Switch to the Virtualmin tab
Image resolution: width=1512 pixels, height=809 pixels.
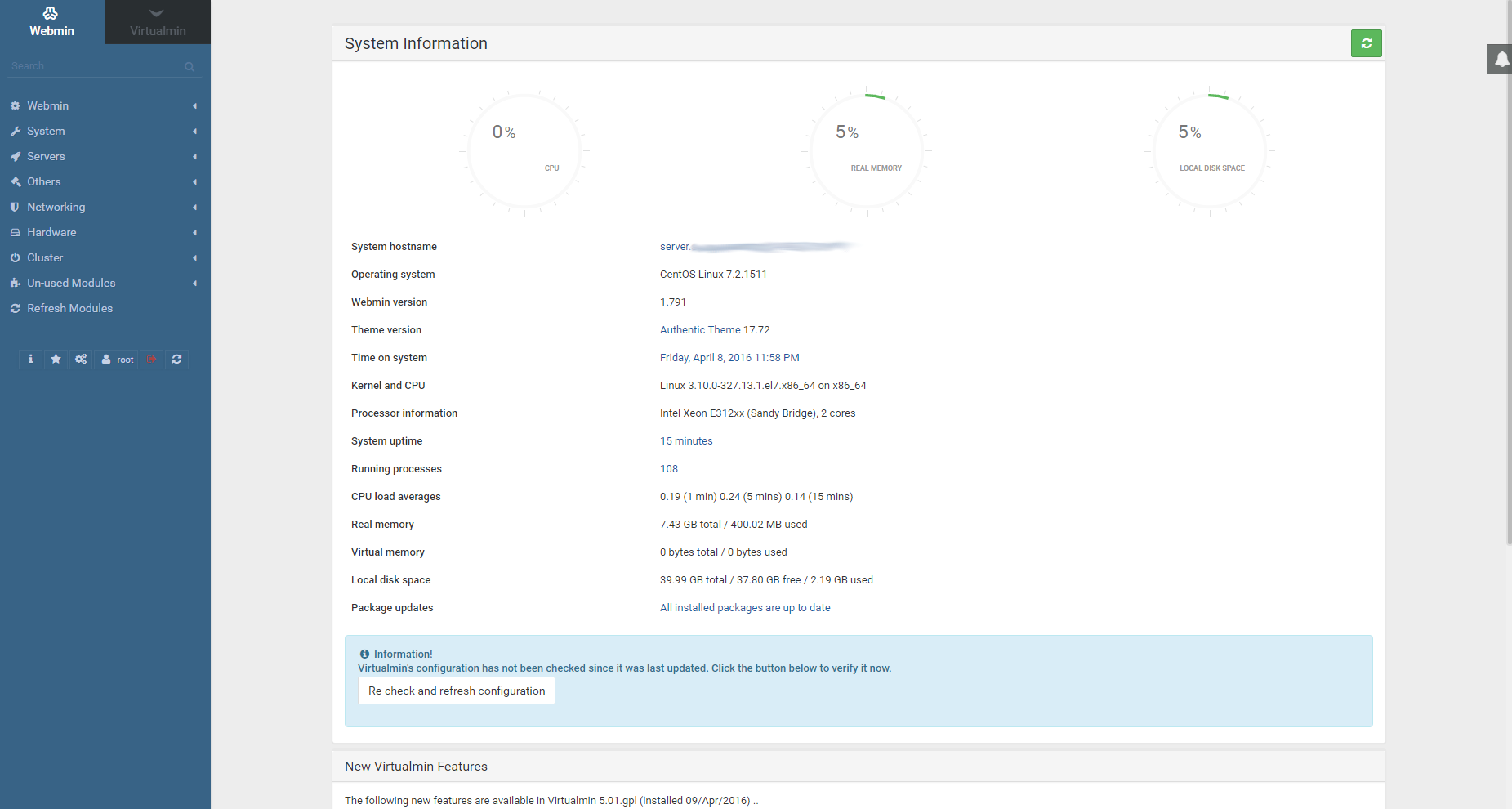click(158, 23)
